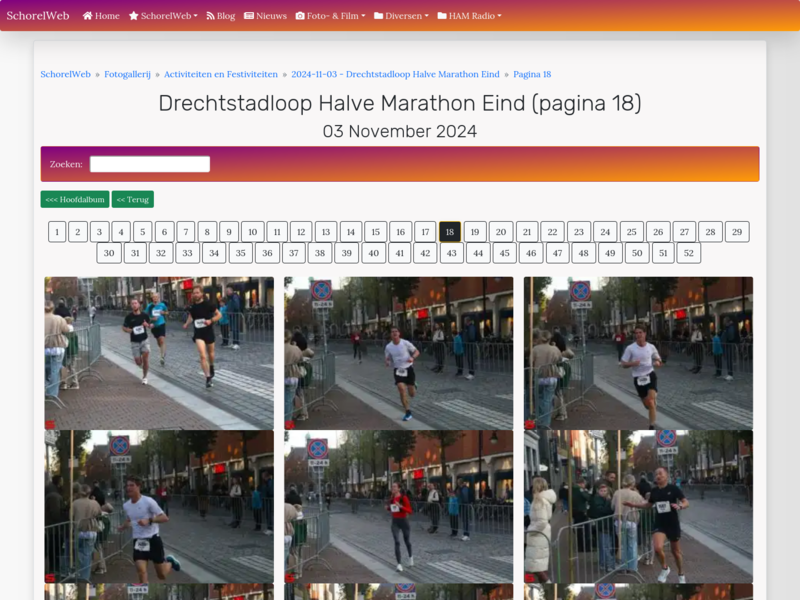Click the newspaper icon beside Nieuws
Image resolution: width=800 pixels, height=600 pixels.
coord(249,16)
